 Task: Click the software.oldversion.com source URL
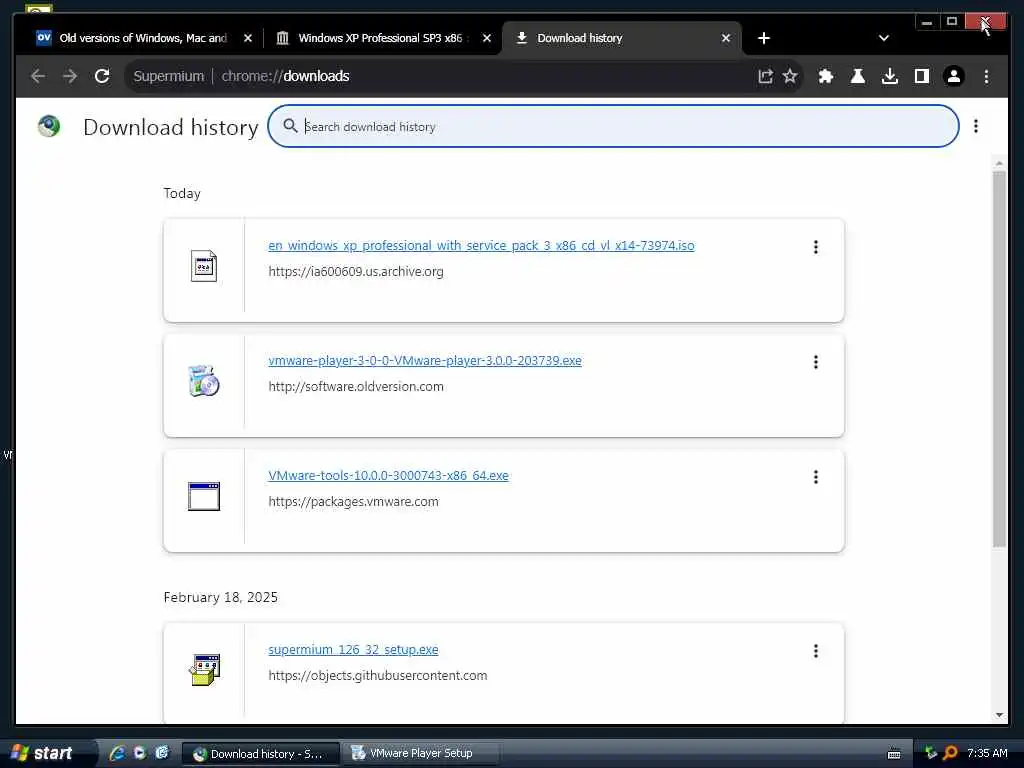356,387
